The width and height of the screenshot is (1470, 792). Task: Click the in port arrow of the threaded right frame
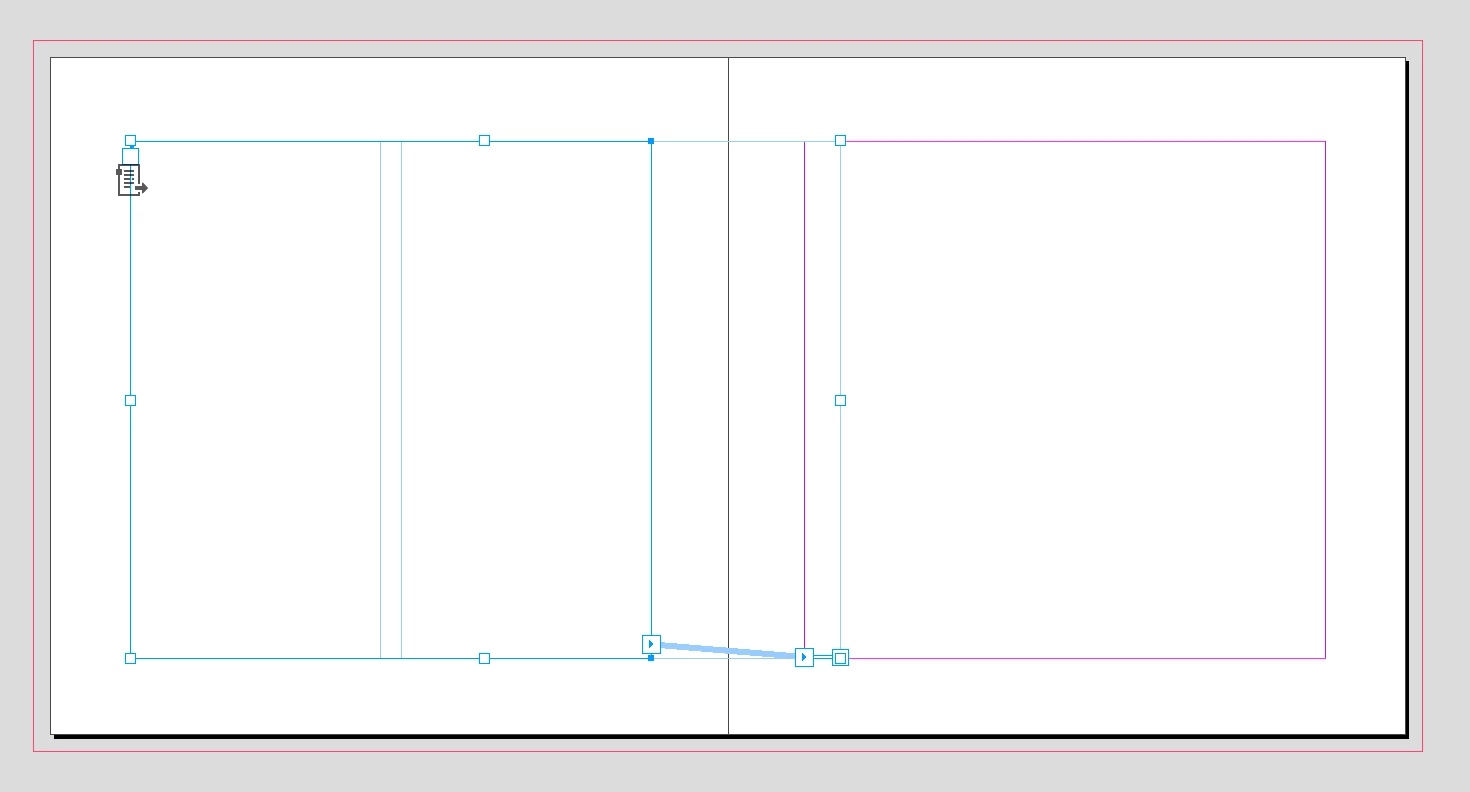click(x=804, y=657)
